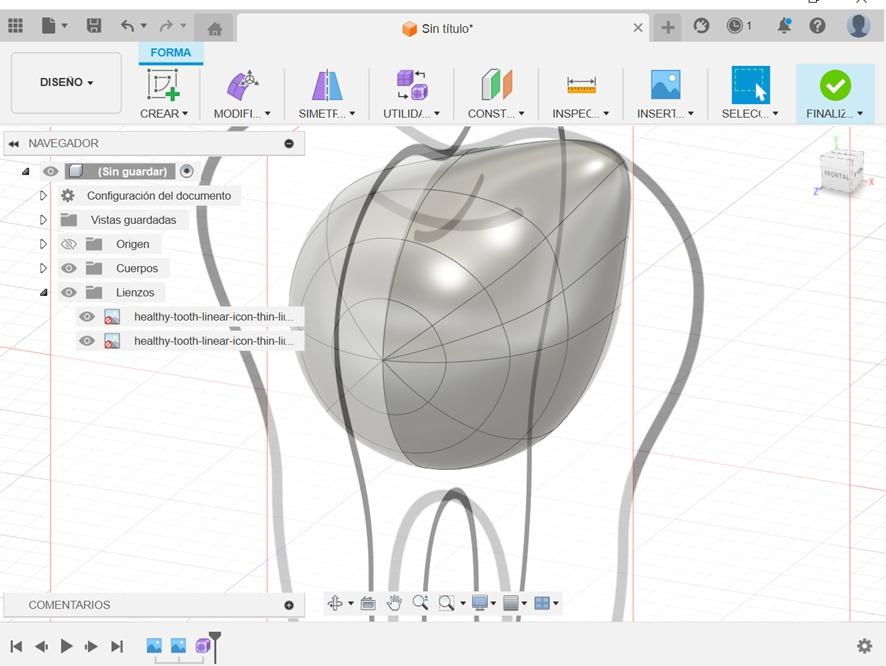Image resolution: width=886 pixels, height=666 pixels.
Task: Jump to timeline end
Action: (117, 646)
